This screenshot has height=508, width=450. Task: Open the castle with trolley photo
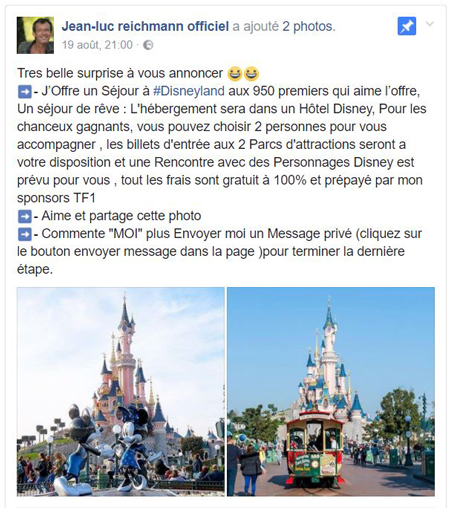331,392
